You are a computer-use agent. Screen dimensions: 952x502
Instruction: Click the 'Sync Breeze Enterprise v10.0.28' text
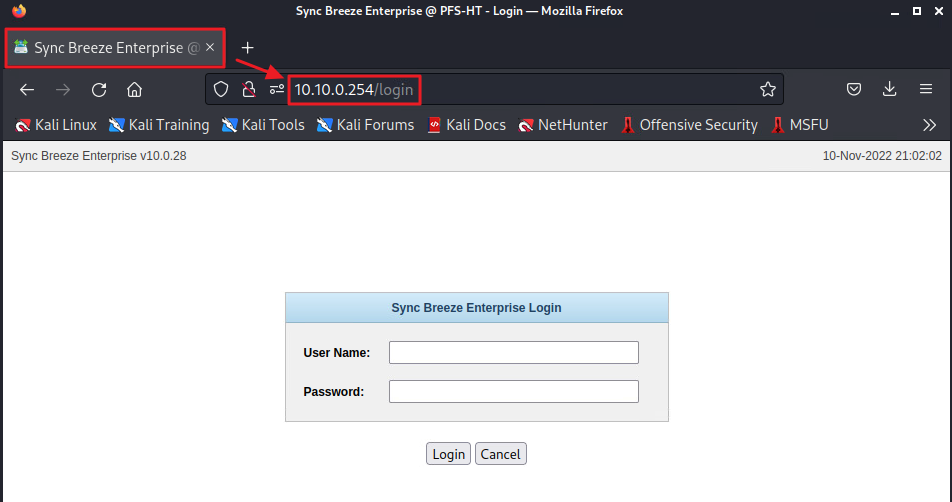pyautogui.click(x=99, y=156)
